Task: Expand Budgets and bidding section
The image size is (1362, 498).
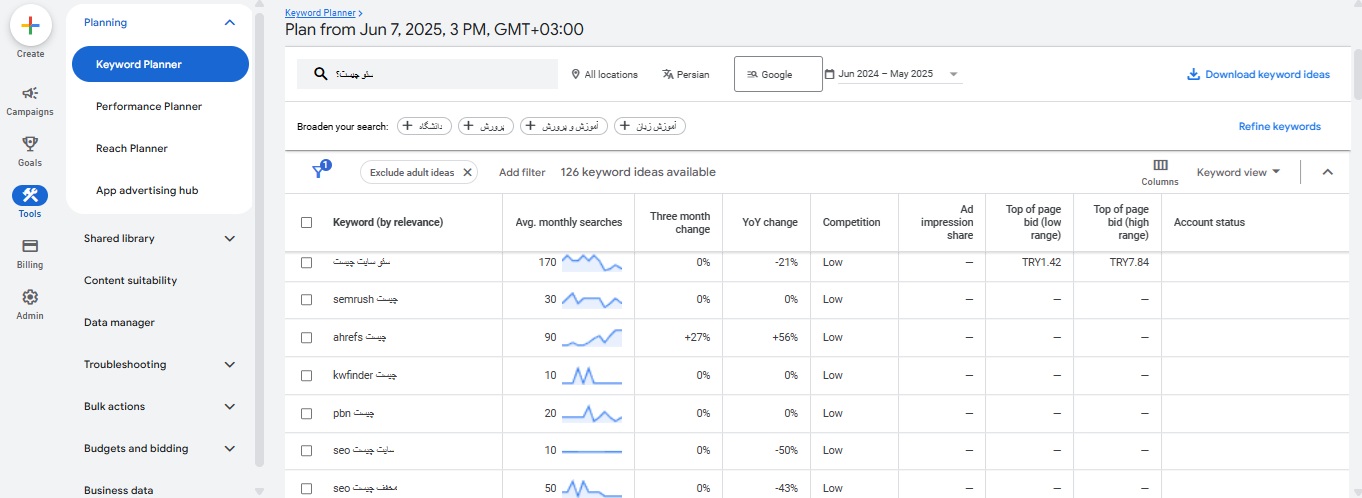Action: 230,448
